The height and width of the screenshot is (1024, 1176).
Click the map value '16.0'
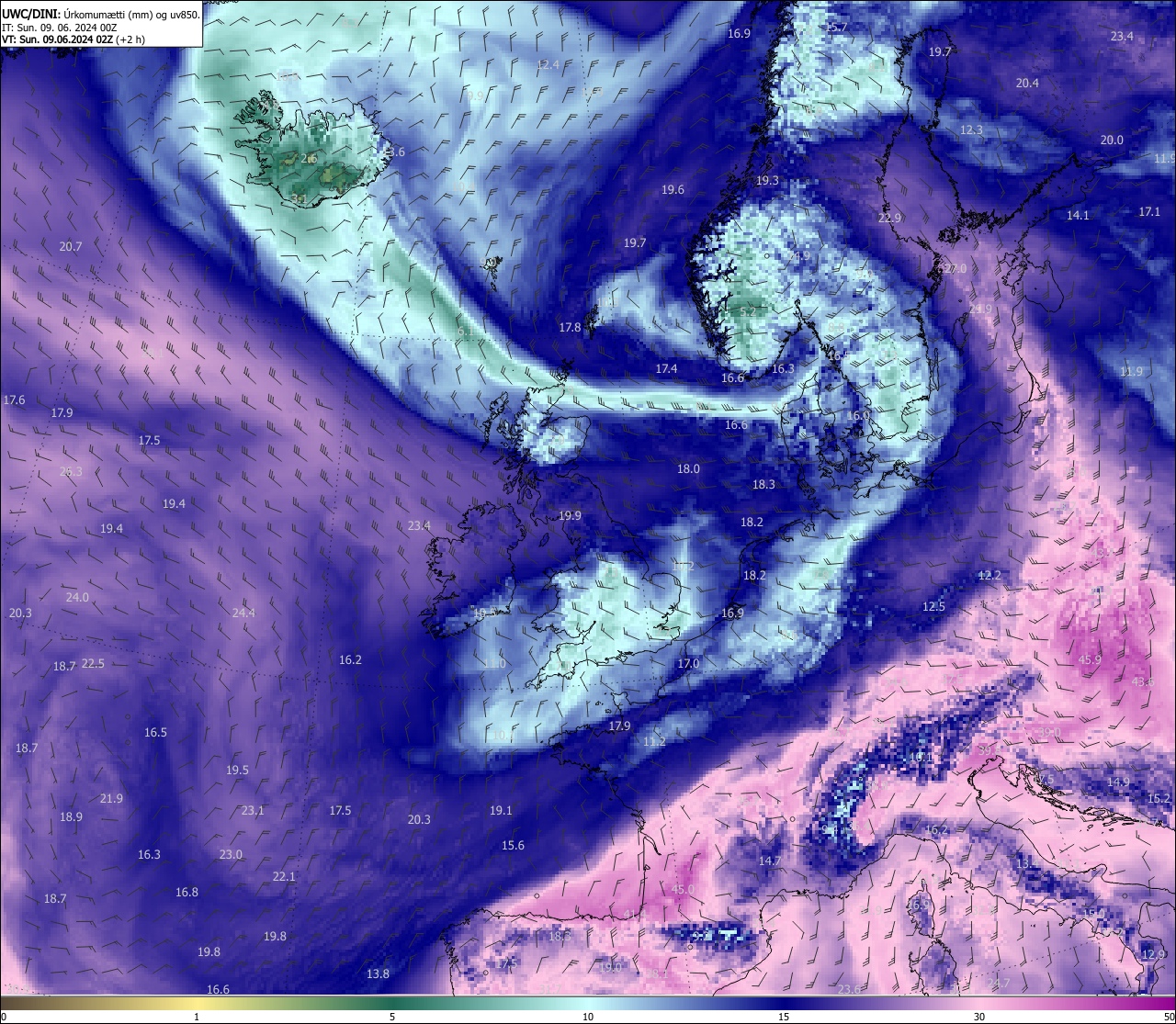857,415
